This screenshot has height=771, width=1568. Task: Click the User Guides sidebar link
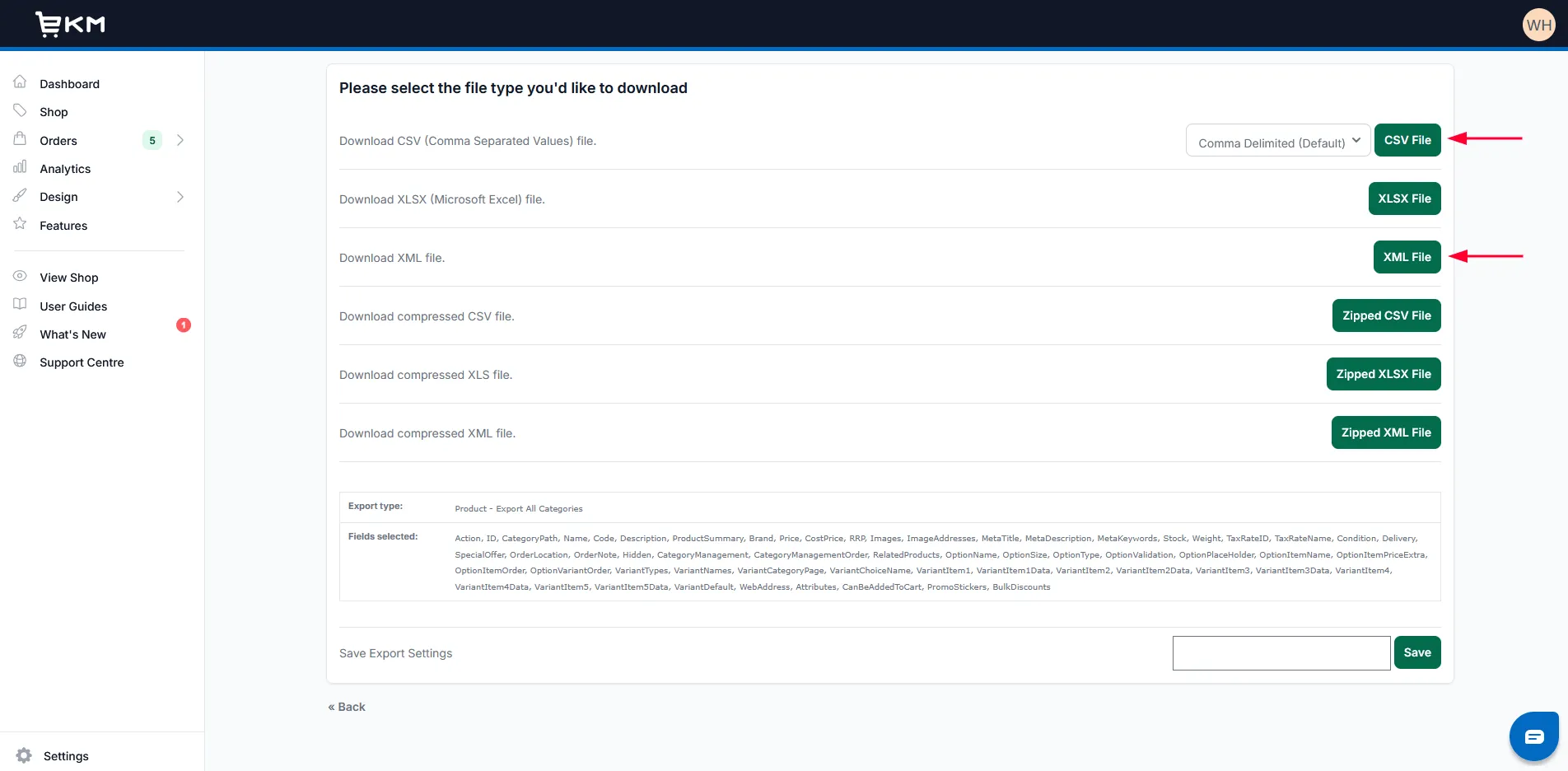pyautogui.click(x=73, y=306)
